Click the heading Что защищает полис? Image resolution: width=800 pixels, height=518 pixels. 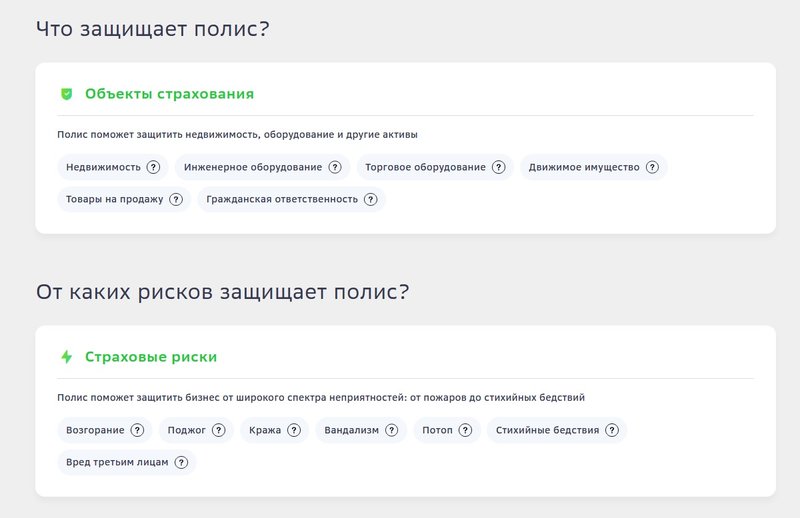coord(153,29)
